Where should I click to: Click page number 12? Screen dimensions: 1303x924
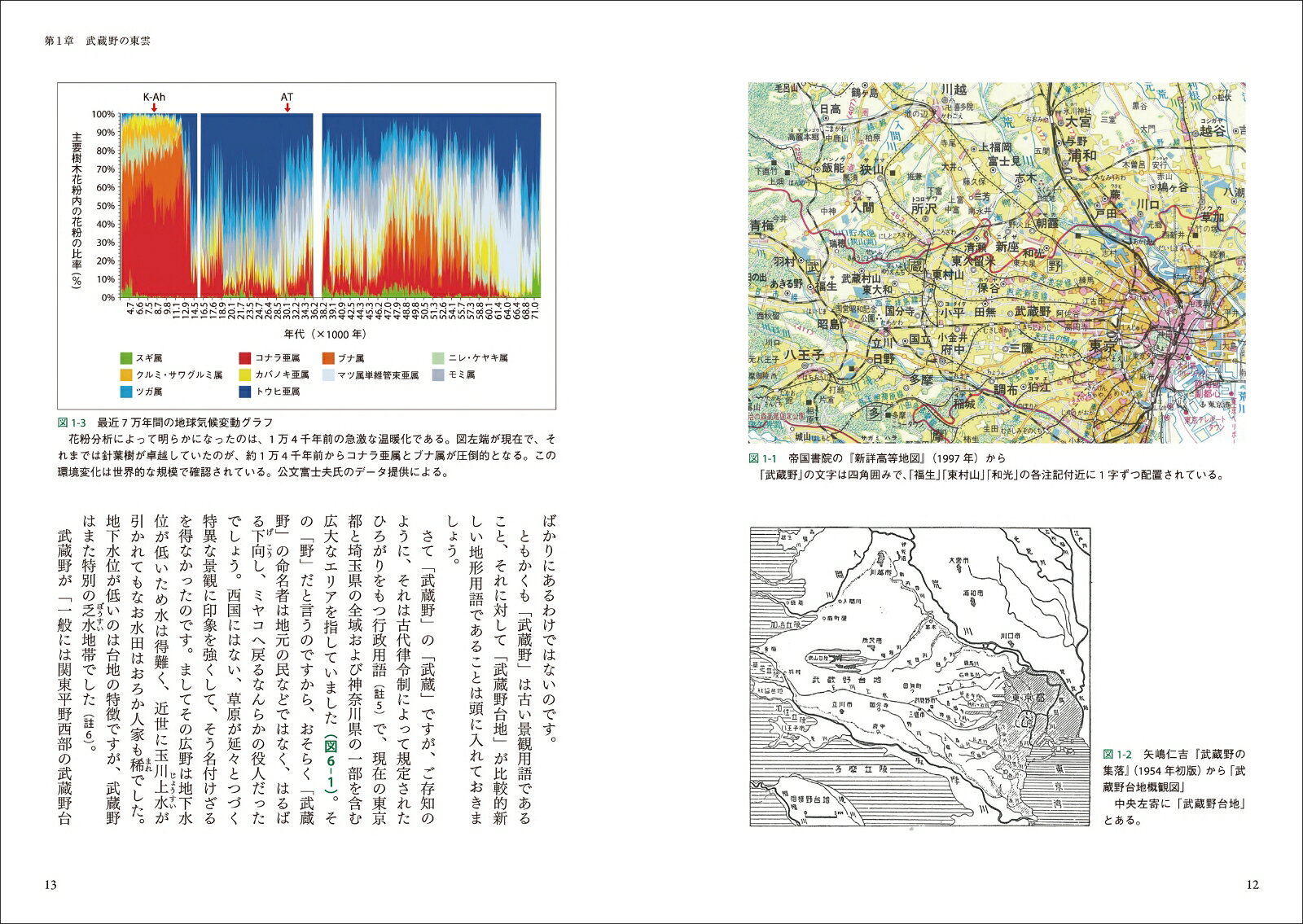tap(1253, 885)
